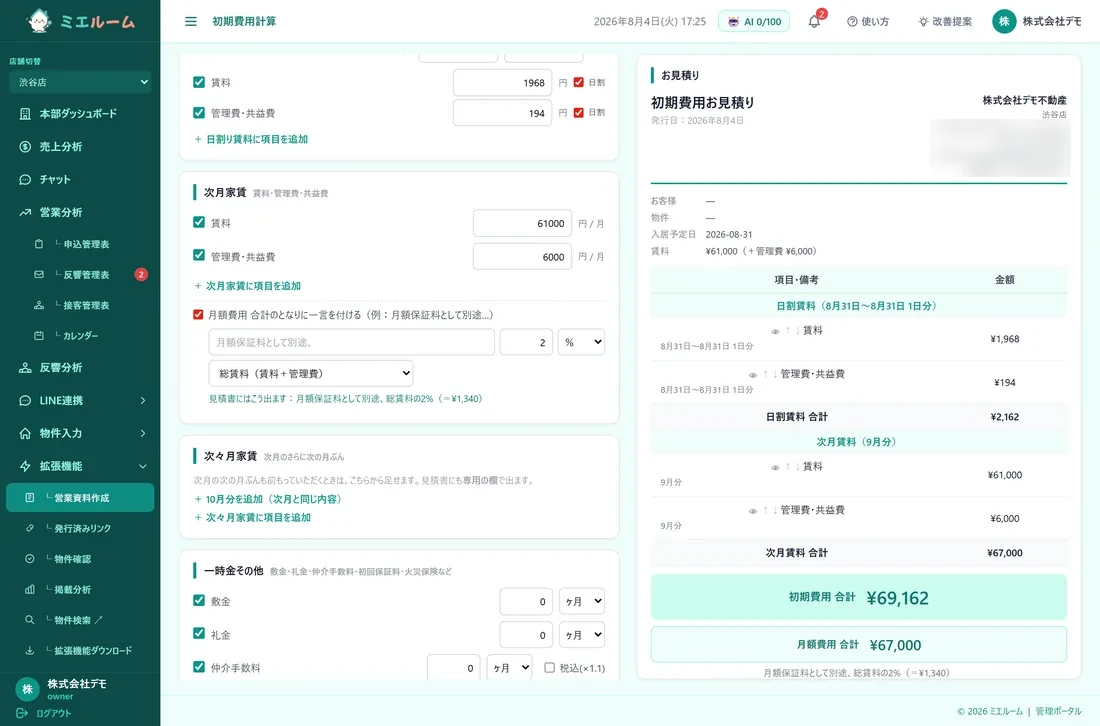This screenshot has height=726, width=1100.
Task: Uncheck 賃料 checkbox beside the 61000 field
Action: click(x=199, y=222)
